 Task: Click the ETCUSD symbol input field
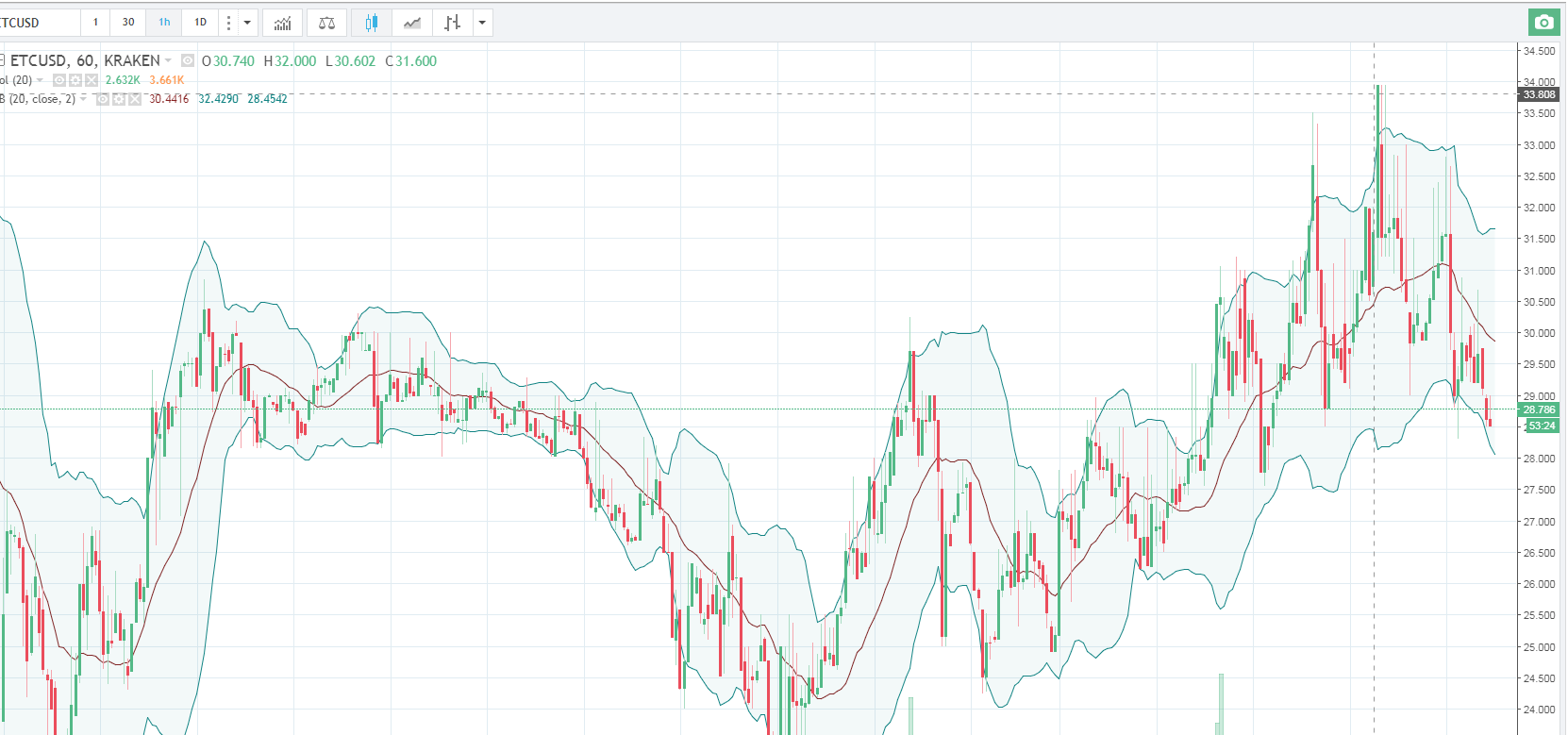point(38,23)
